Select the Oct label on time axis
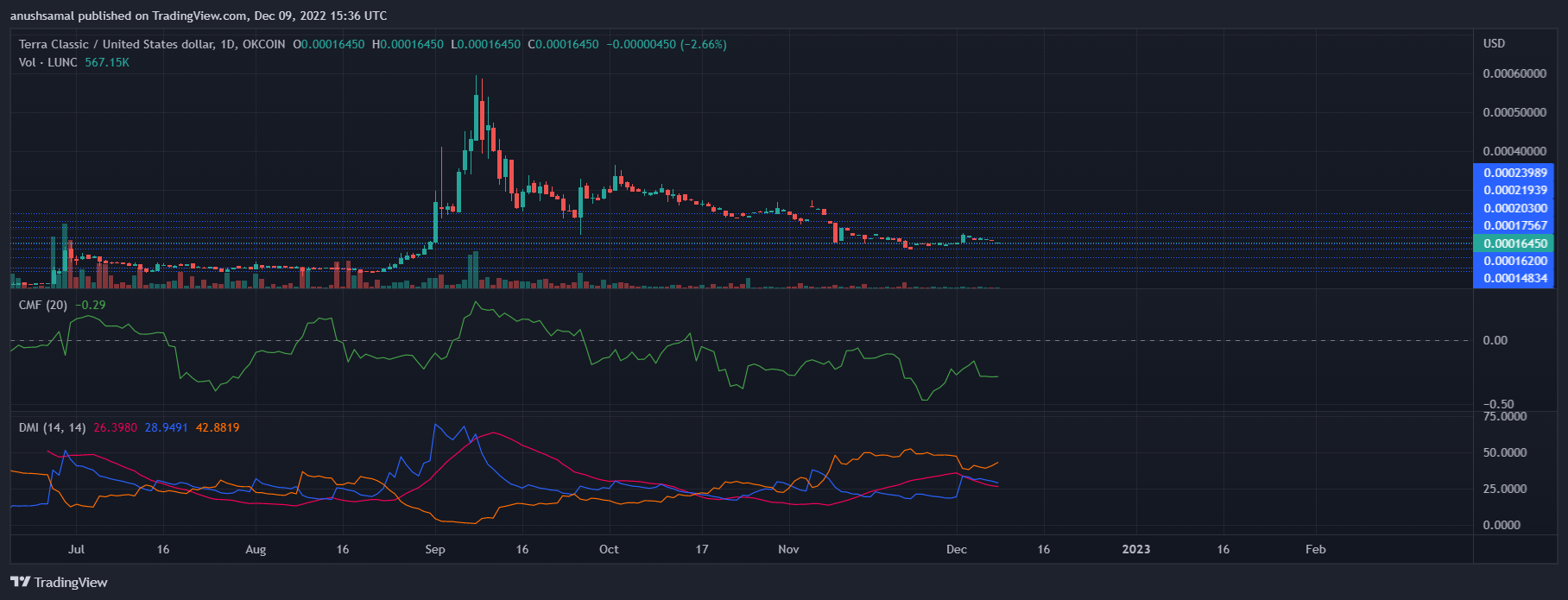This screenshot has height=600, width=1568. click(x=609, y=549)
